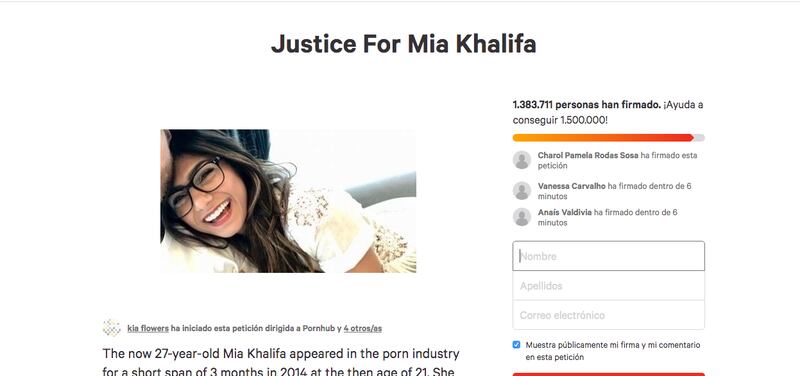The width and height of the screenshot is (800, 376).
Task: Click kia flowers profile avatar icon
Action: click(111, 328)
